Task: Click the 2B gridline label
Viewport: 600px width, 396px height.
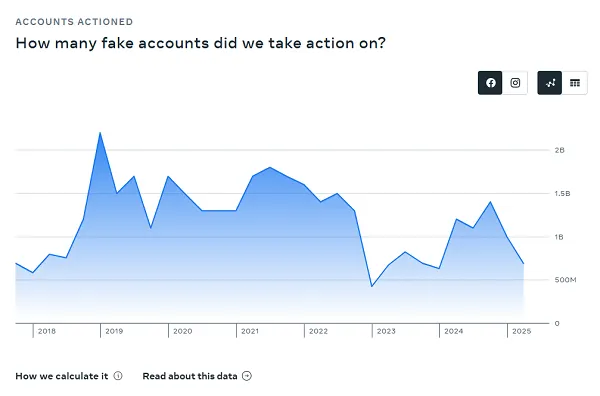Action: point(559,150)
